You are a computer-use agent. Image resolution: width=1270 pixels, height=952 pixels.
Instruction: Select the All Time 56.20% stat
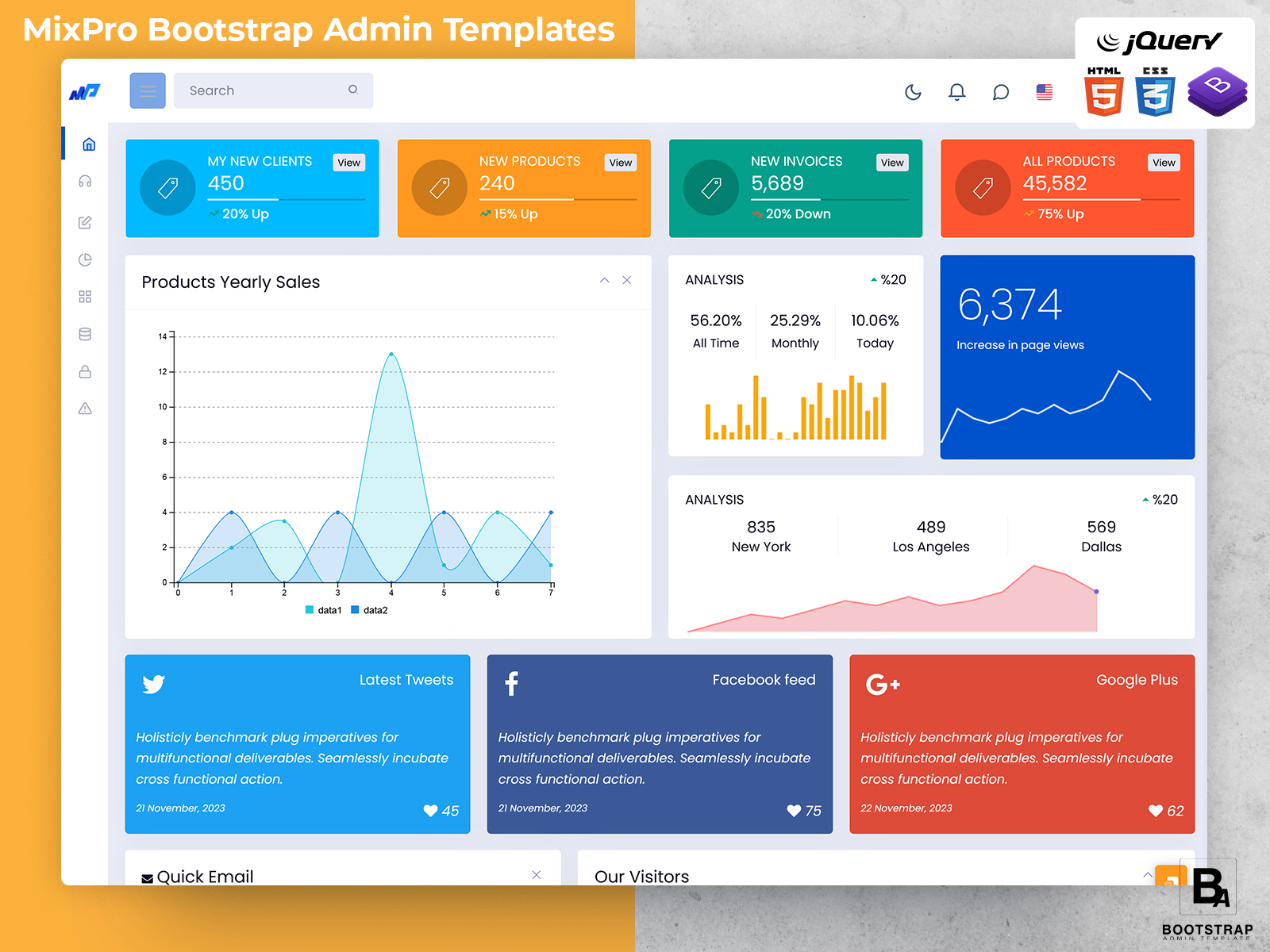716,331
